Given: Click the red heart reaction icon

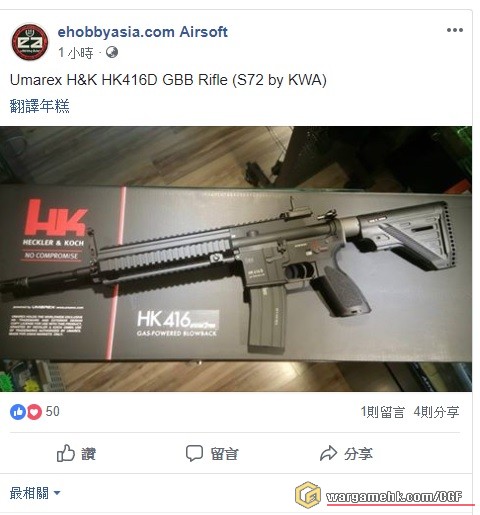Looking at the screenshot, I should pos(34,412).
